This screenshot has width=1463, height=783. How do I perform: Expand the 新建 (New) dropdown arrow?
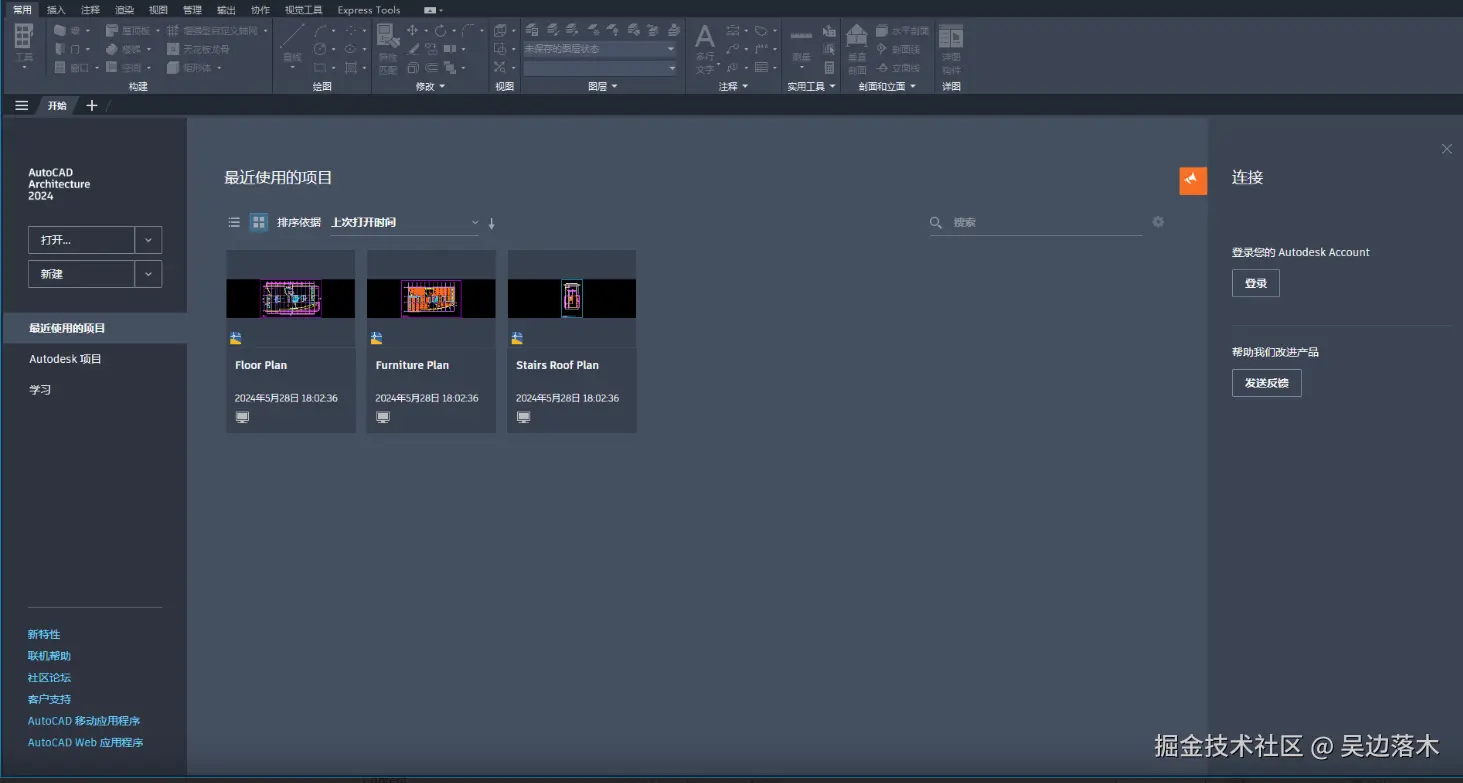pos(148,274)
